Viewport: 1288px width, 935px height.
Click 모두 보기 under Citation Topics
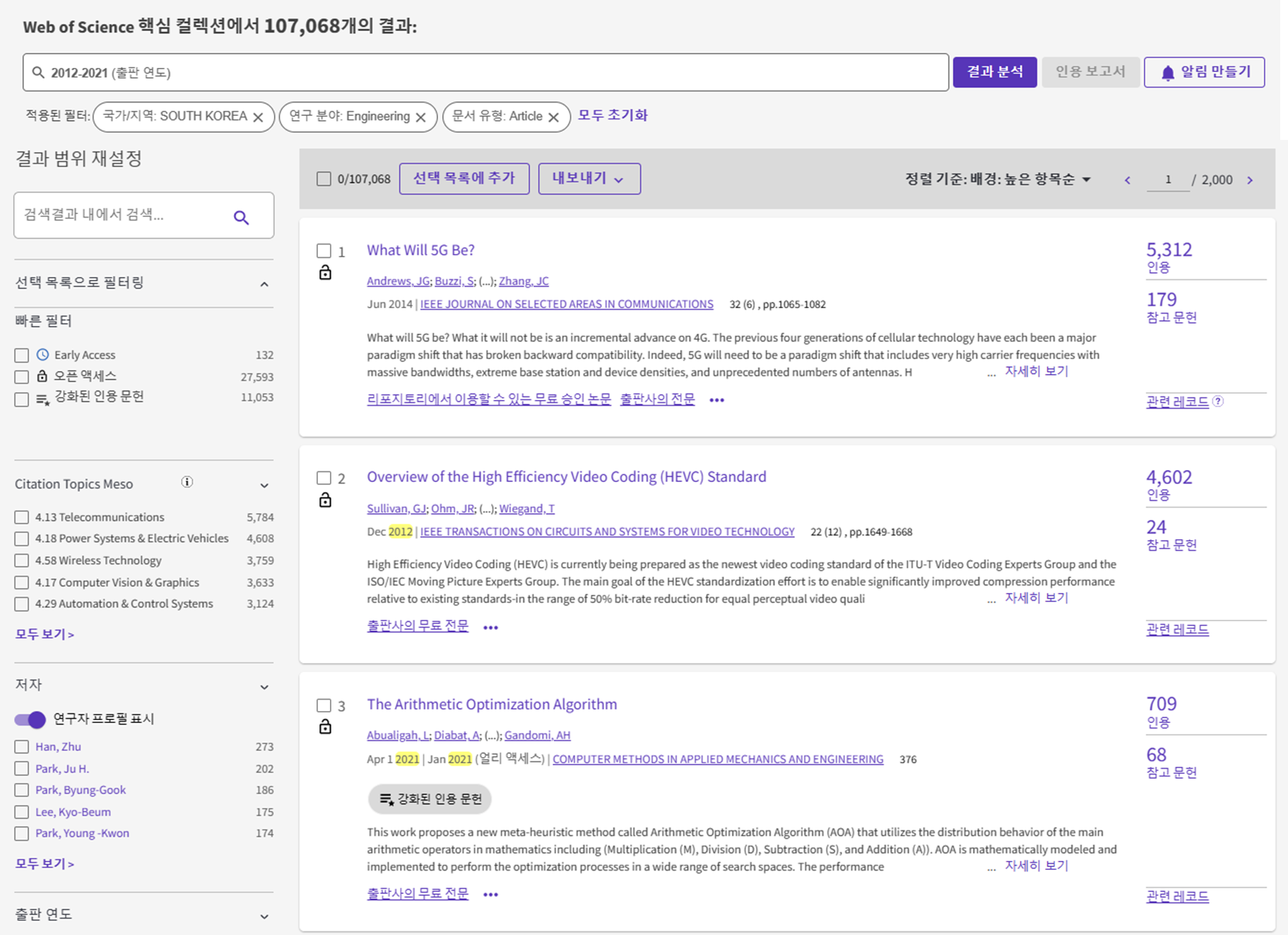45,634
